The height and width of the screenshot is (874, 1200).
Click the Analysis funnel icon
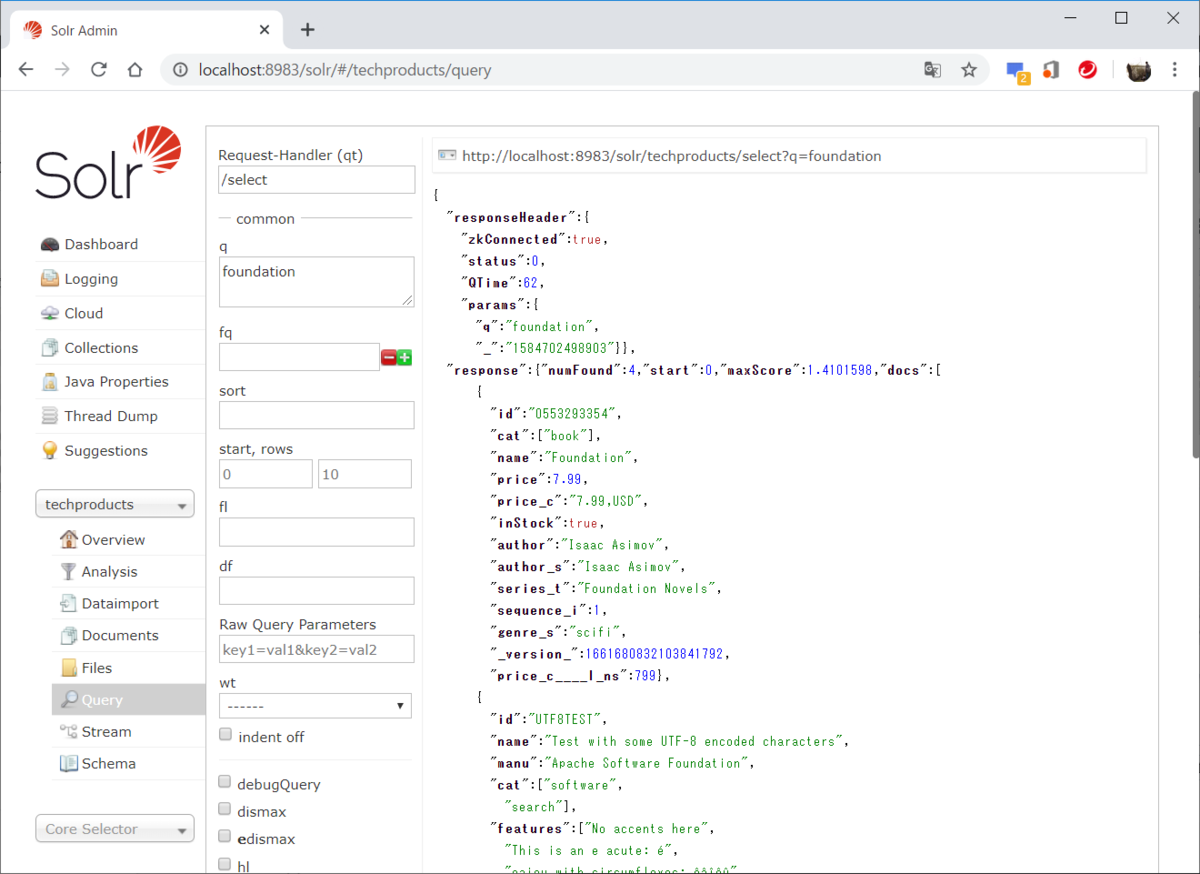(69, 571)
